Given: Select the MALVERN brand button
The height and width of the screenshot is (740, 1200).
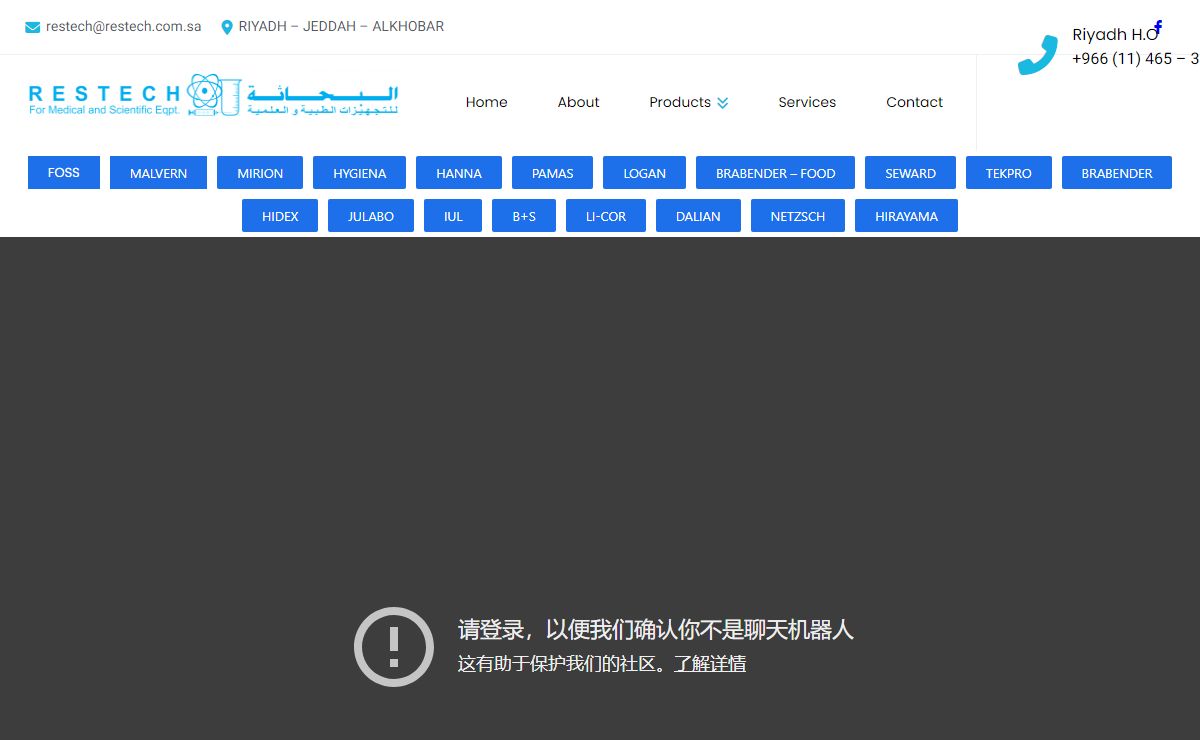Looking at the screenshot, I should pos(158,172).
